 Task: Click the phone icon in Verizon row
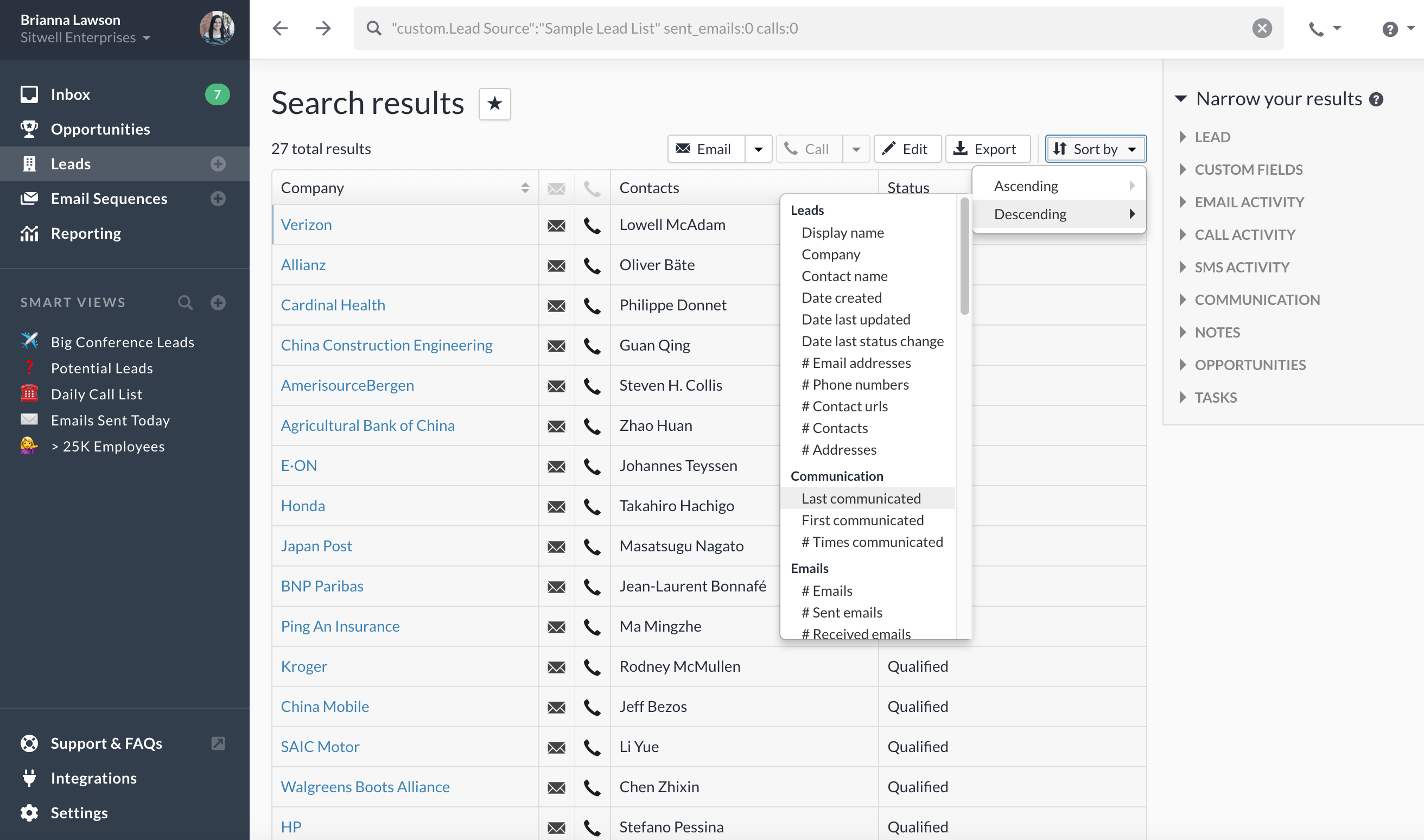(x=592, y=225)
